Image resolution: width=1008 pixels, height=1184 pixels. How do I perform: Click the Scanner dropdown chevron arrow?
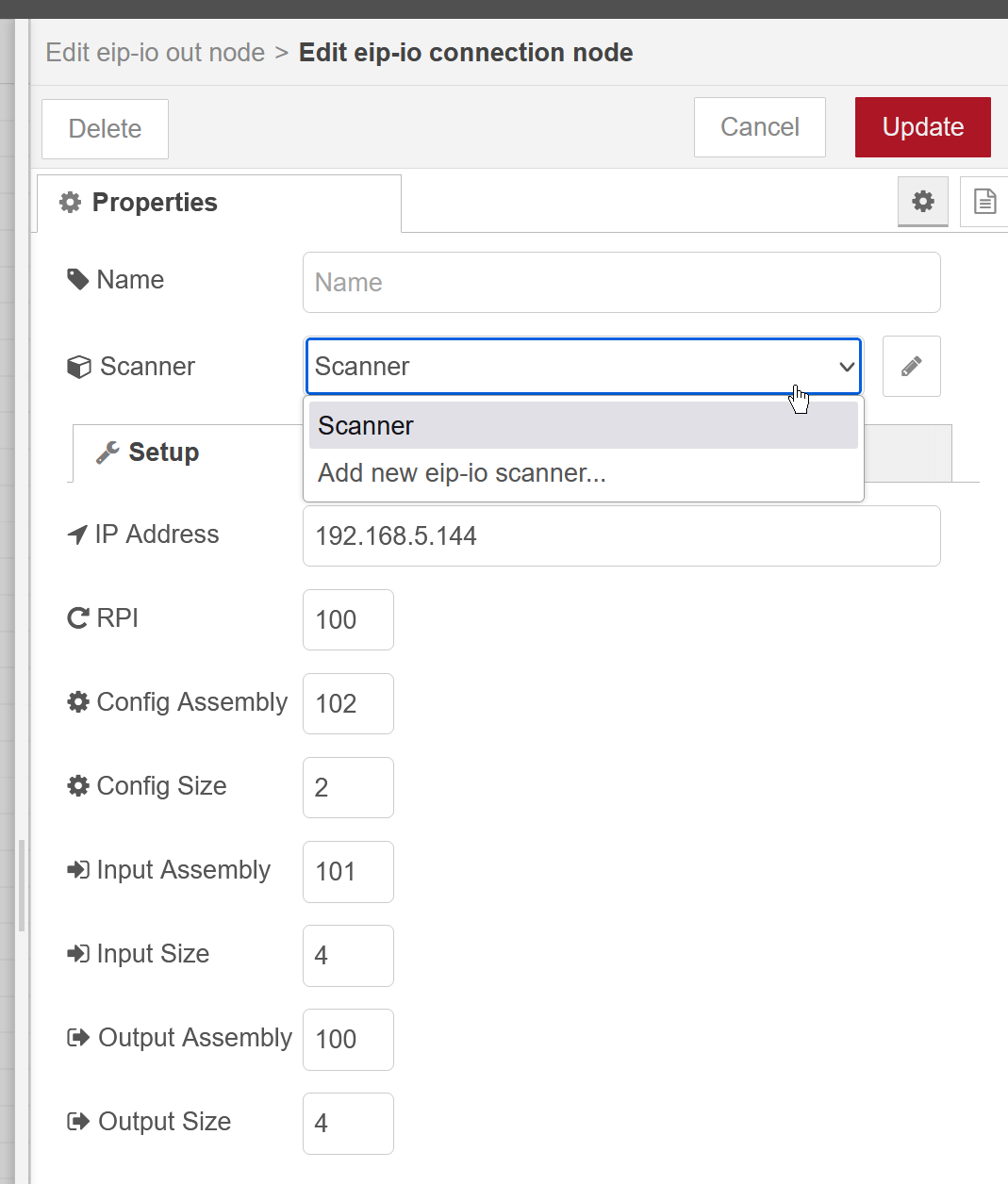point(847,367)
